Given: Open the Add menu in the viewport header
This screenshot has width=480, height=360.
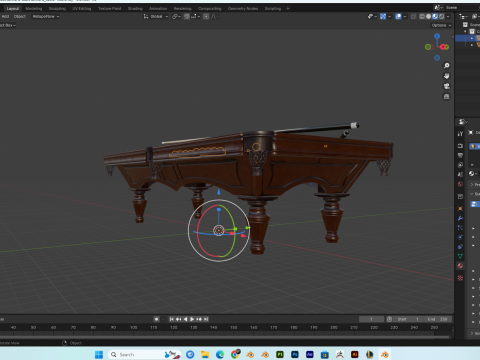Looking at the screenshot, I should click(x=5, y=16).
